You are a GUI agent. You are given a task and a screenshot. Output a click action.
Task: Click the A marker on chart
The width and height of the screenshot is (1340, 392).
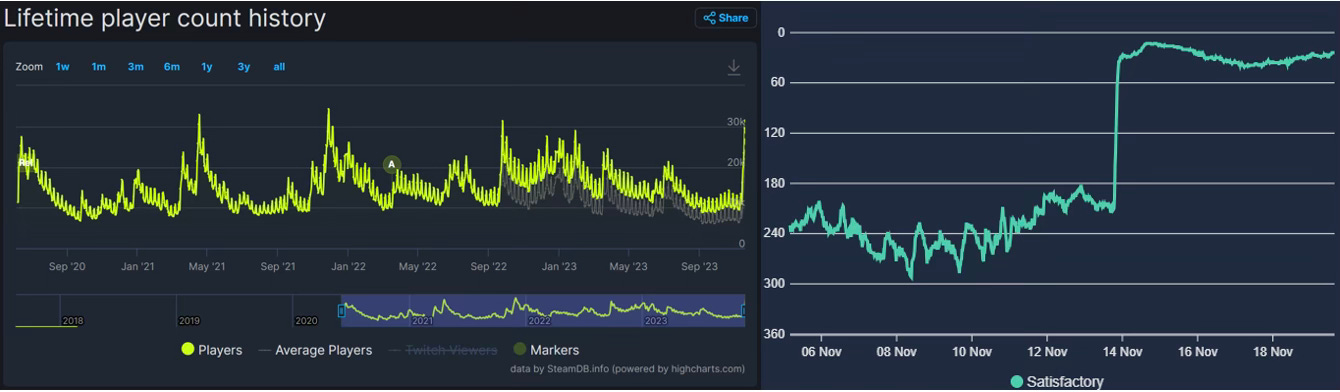click(392, 164)
